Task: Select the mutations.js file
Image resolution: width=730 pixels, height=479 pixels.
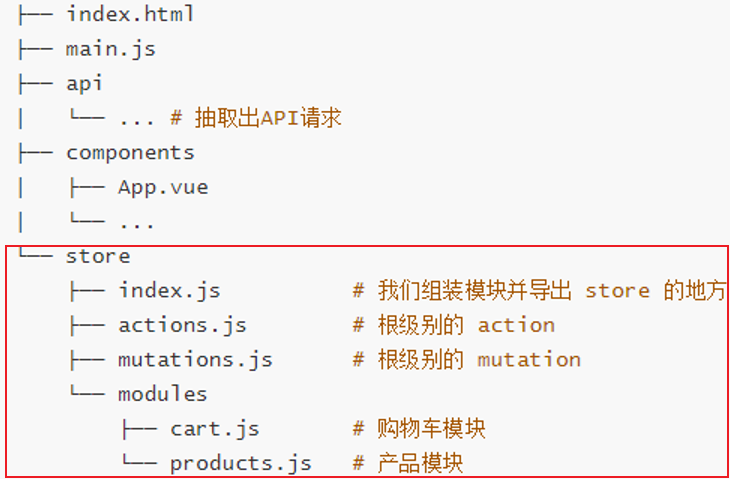Action: (x=195, y=359)
